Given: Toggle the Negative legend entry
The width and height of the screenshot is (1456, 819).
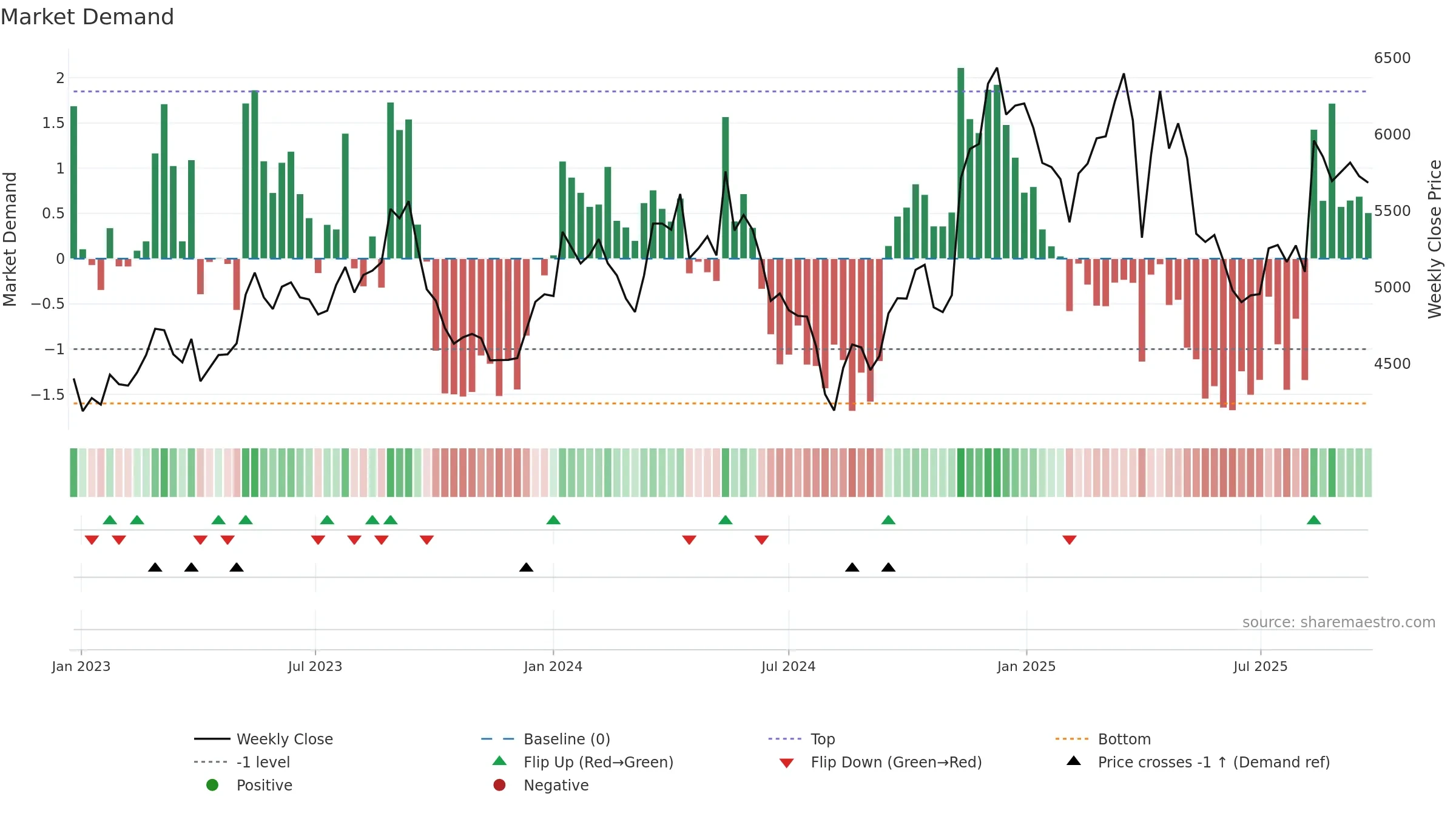Looking at the screenshot, I should pos(541,785).
